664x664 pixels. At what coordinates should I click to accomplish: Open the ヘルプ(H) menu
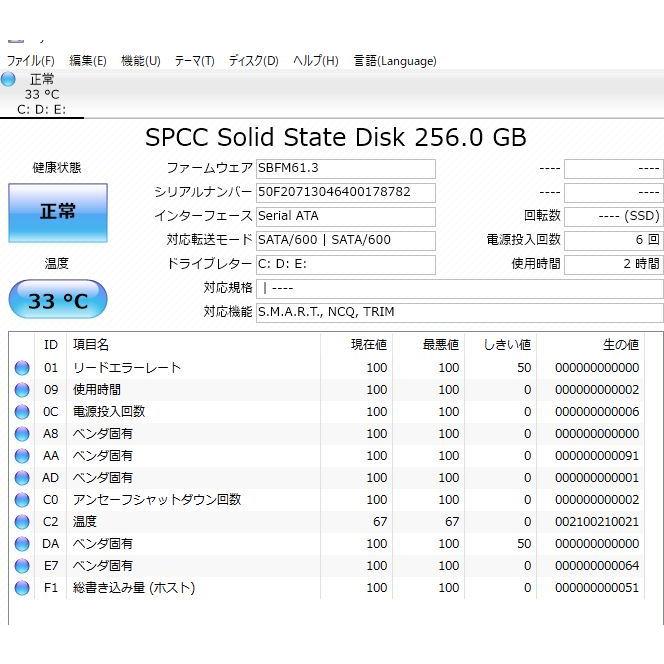click(316, 61)
